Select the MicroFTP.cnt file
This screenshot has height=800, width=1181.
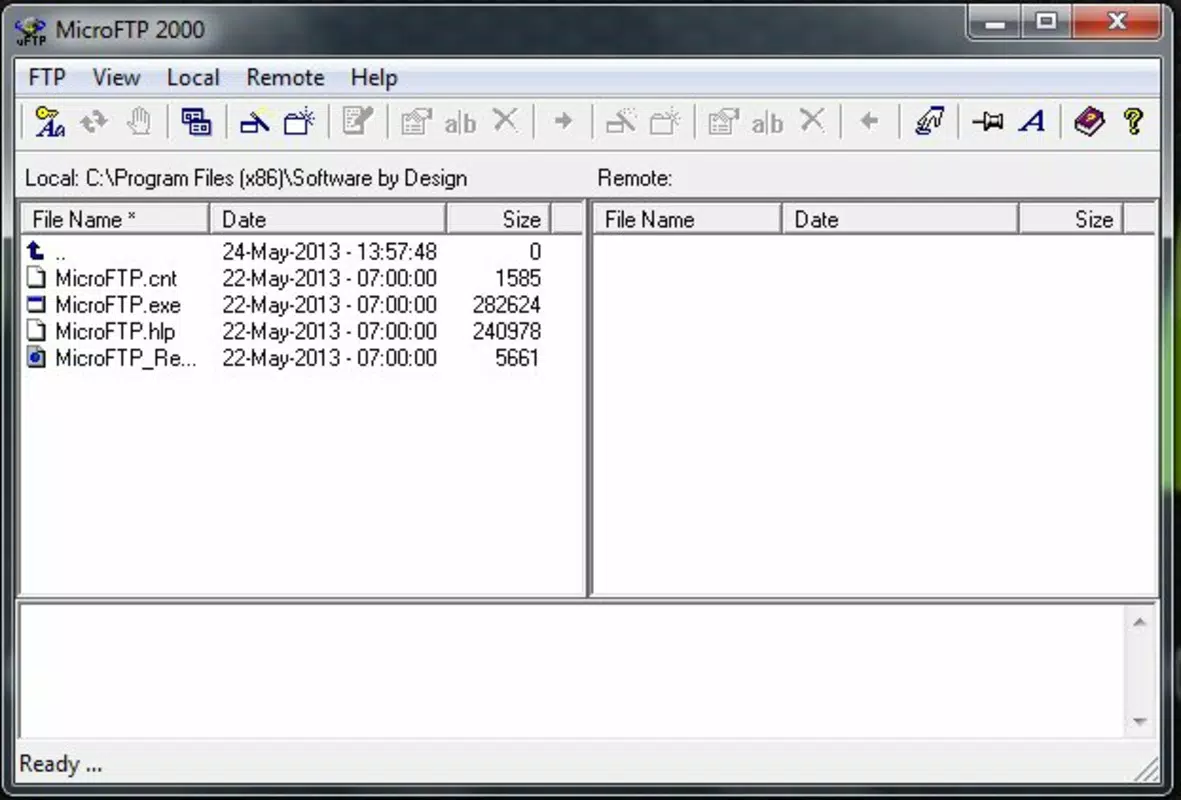coord(115,278)
